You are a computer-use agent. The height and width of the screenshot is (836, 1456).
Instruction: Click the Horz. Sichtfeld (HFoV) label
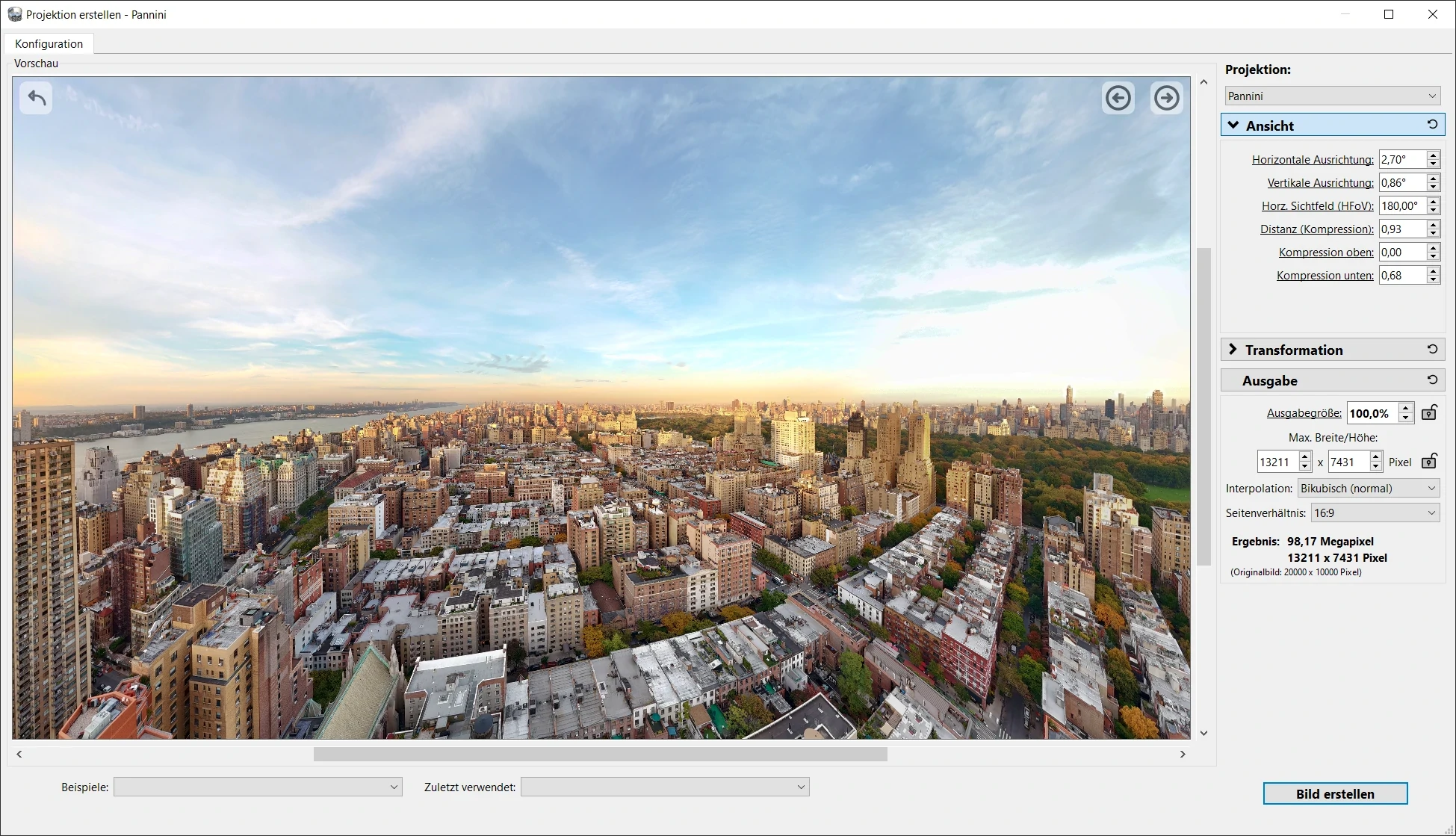point(1317,206)
